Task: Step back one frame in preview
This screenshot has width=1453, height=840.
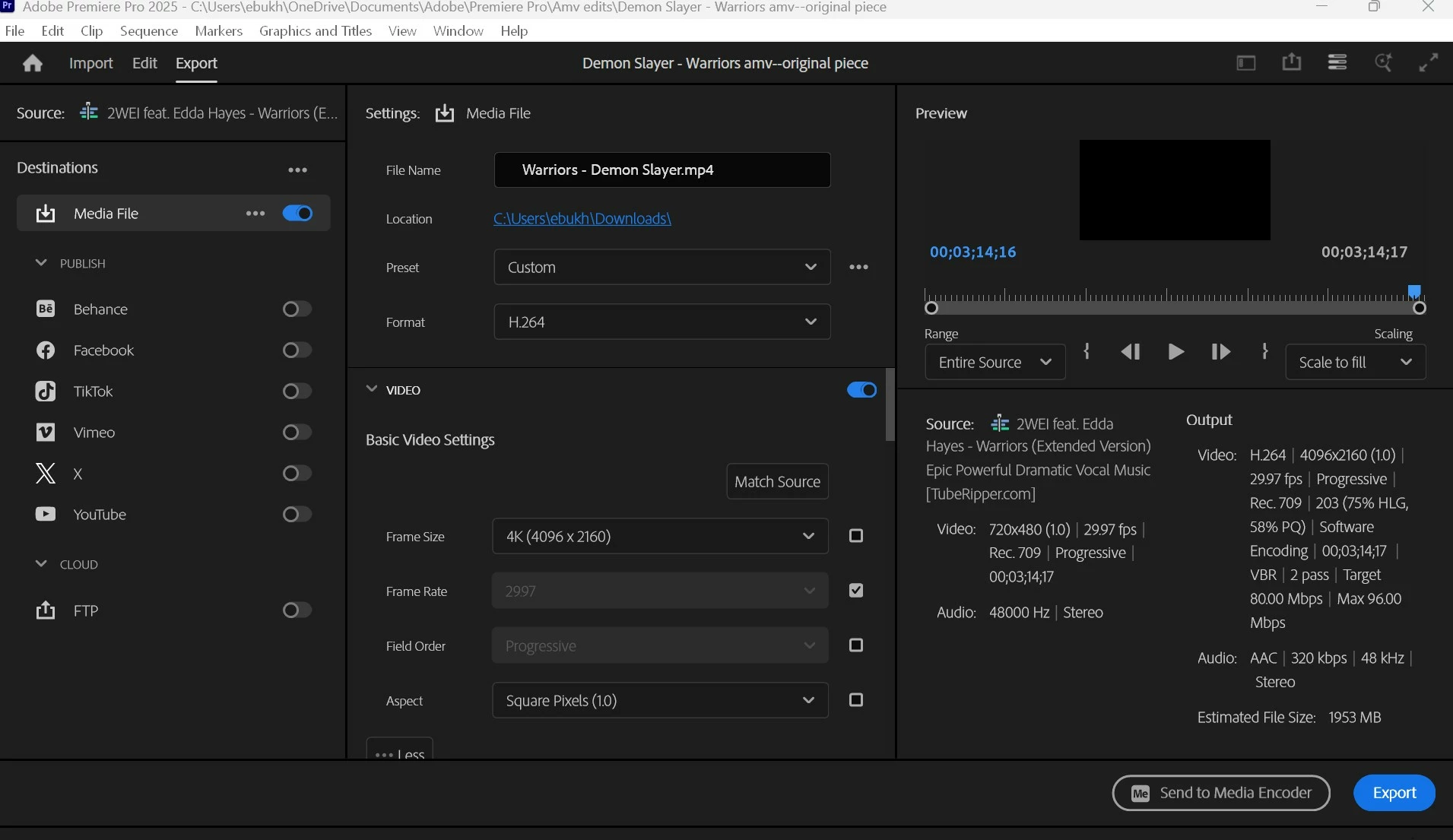Action: tap(1131, 351)
